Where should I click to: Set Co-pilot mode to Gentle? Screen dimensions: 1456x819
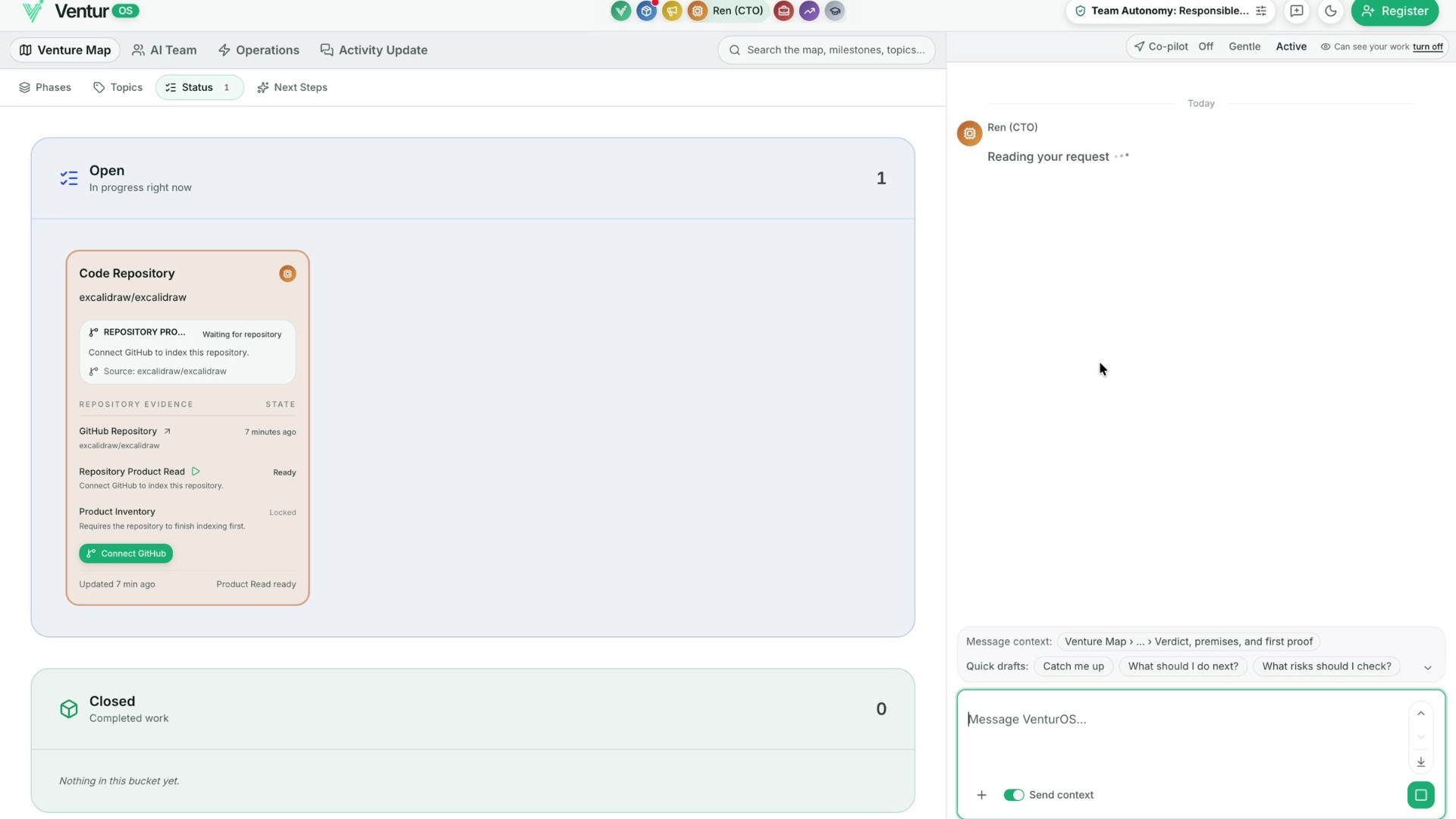[1244, 46]
